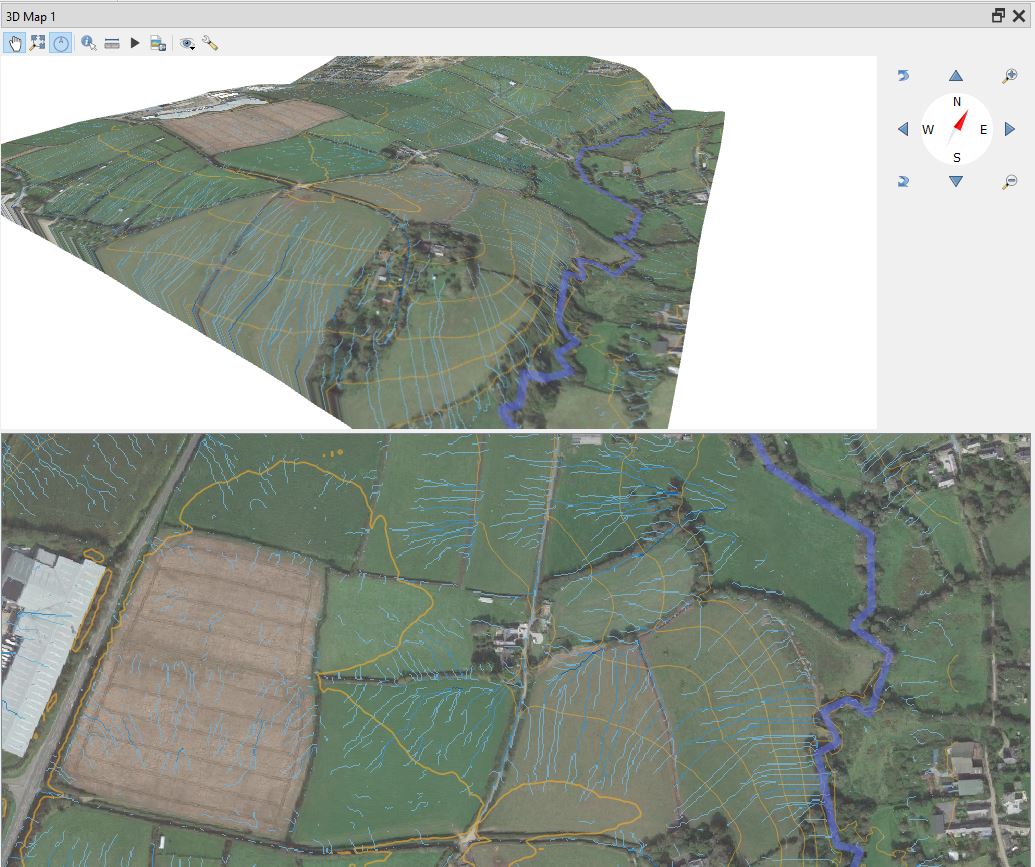This screenshot has width=1035, height=867.
Task: Open the map themes eye dropdown
Action: coord(186,43)
